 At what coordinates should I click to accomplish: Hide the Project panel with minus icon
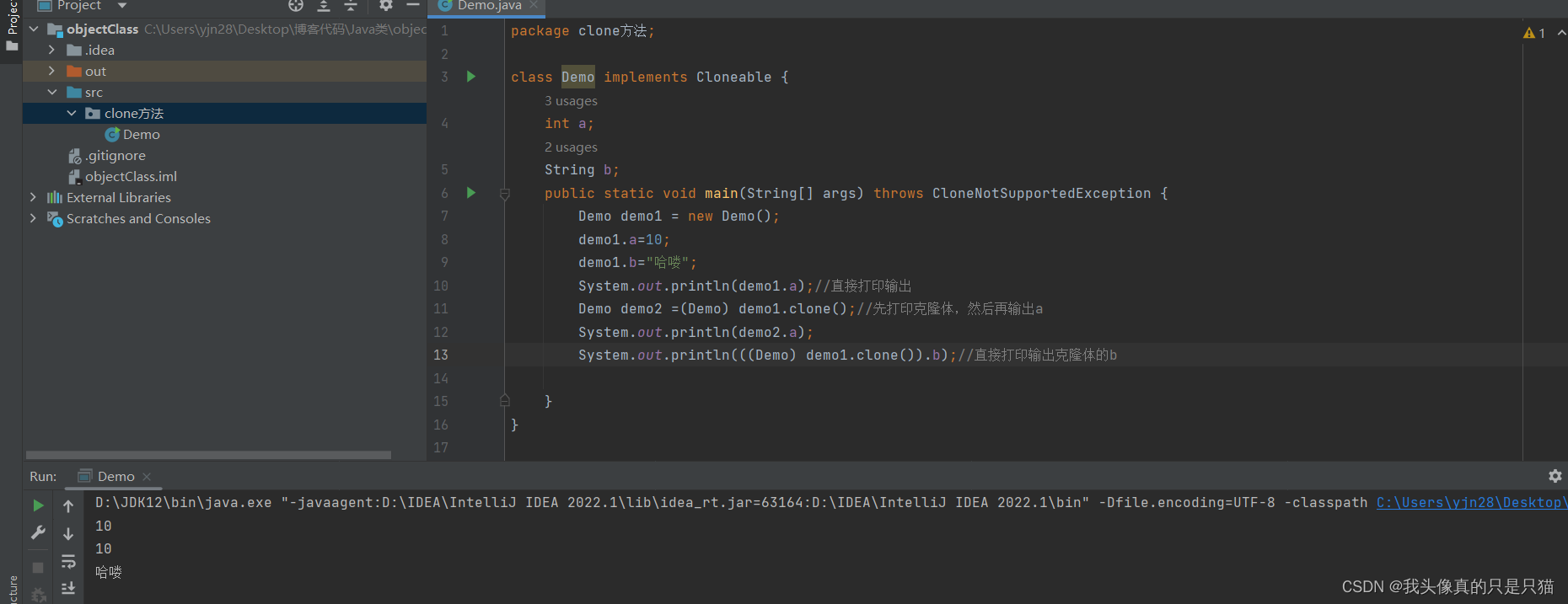[413, 6]
